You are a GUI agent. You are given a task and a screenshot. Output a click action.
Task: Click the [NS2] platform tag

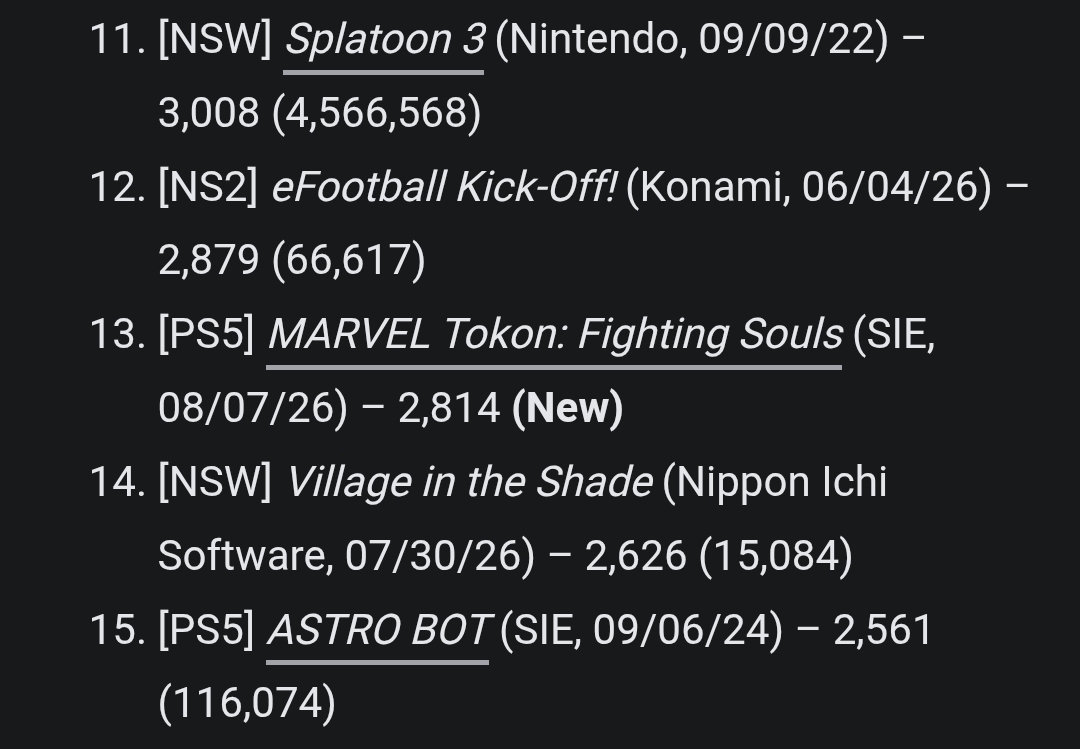click(208, 187)
